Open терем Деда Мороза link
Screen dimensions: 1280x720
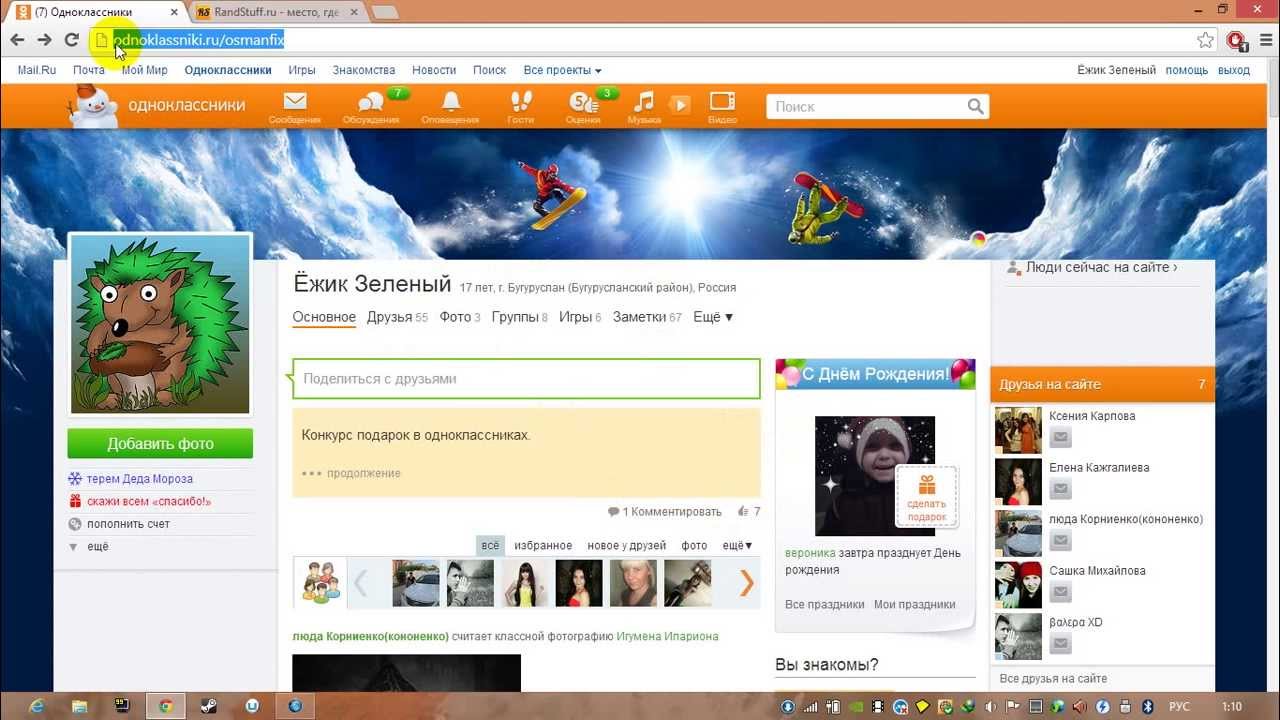point(139,479)
